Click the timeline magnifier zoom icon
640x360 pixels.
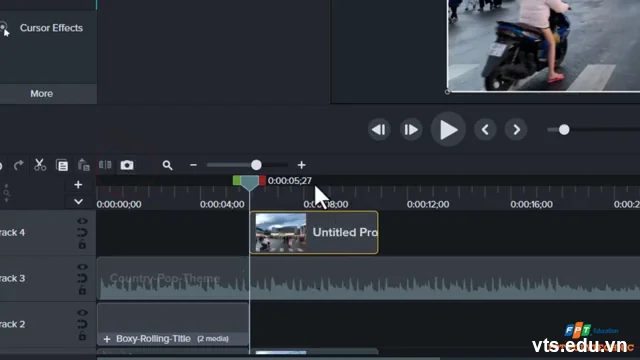click(167, 165)
